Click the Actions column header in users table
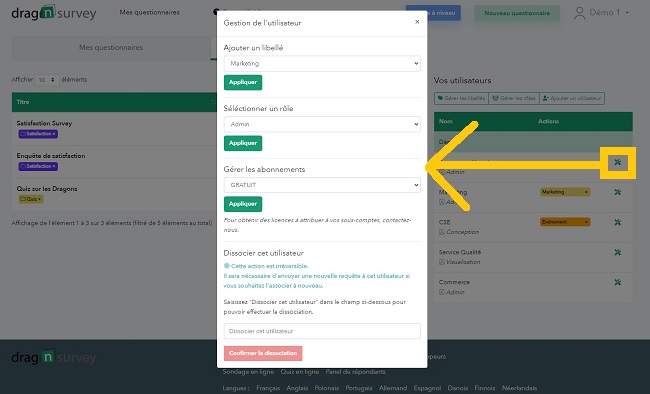 (548, 121)
